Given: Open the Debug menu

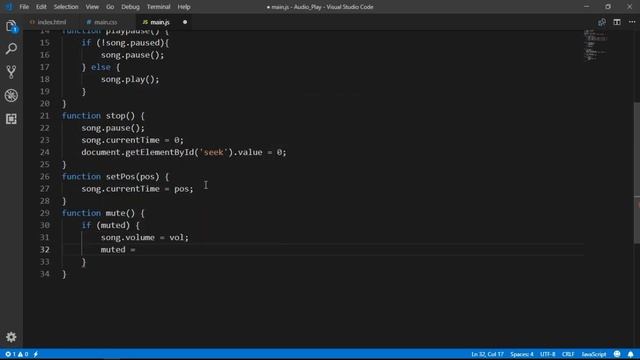Looking at the screenshot, I should coord(130,7).
